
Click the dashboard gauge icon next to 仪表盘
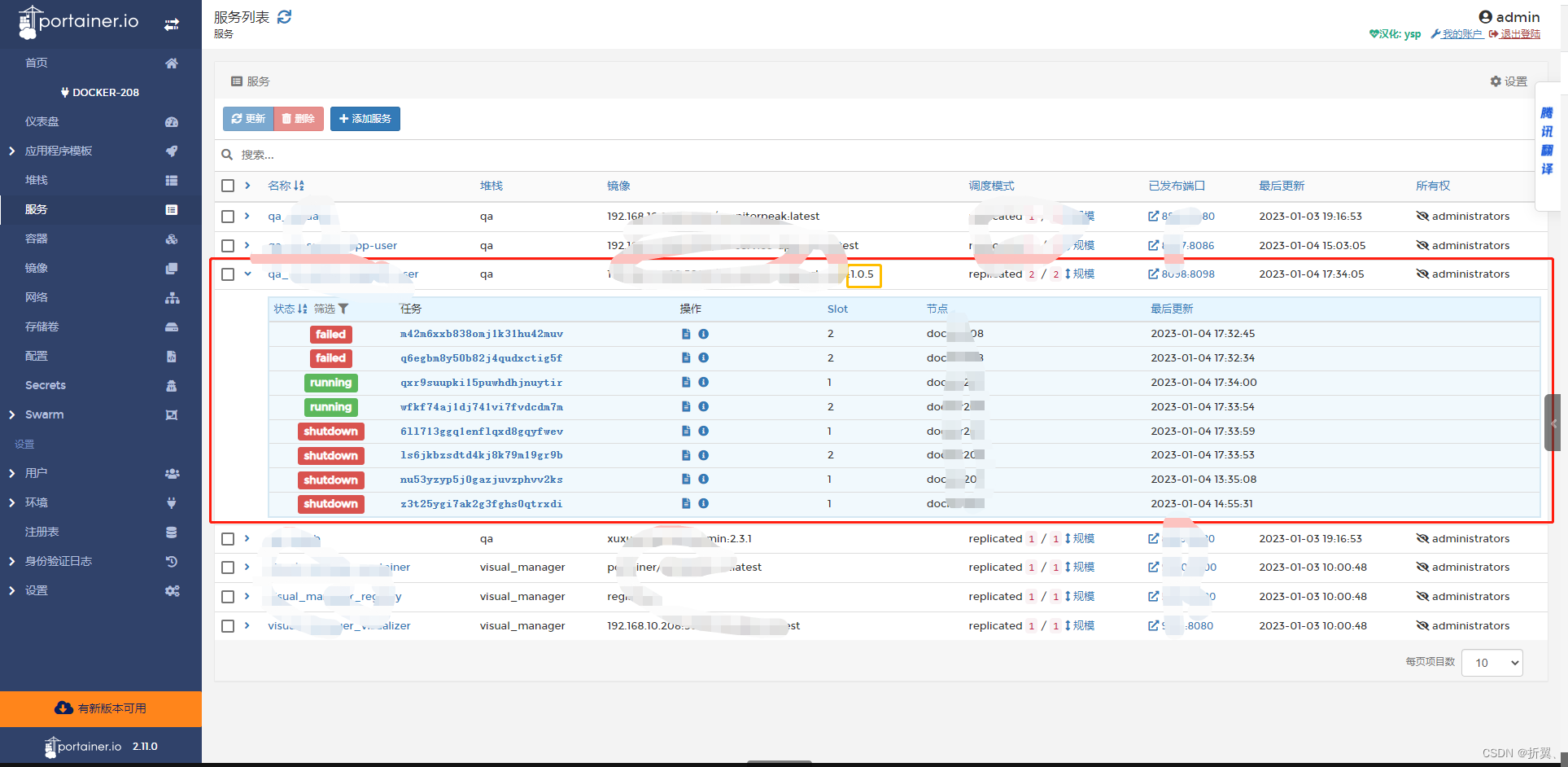[172, 121]
